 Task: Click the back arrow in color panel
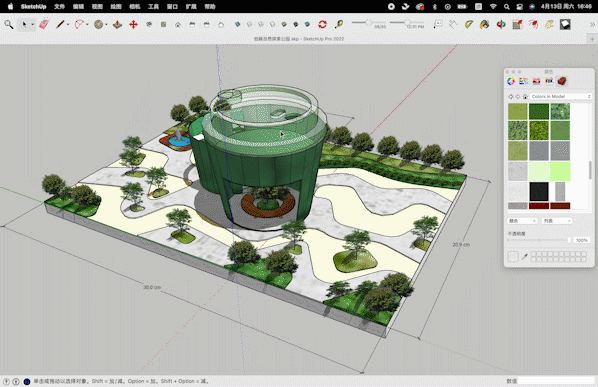coord(511,97)
